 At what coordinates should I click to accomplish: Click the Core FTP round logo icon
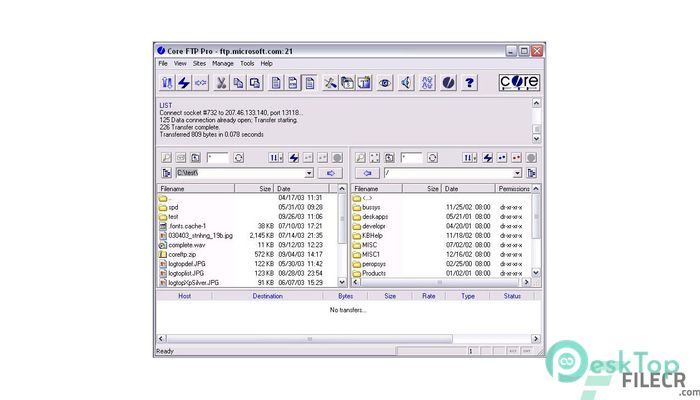pos(448,83)
